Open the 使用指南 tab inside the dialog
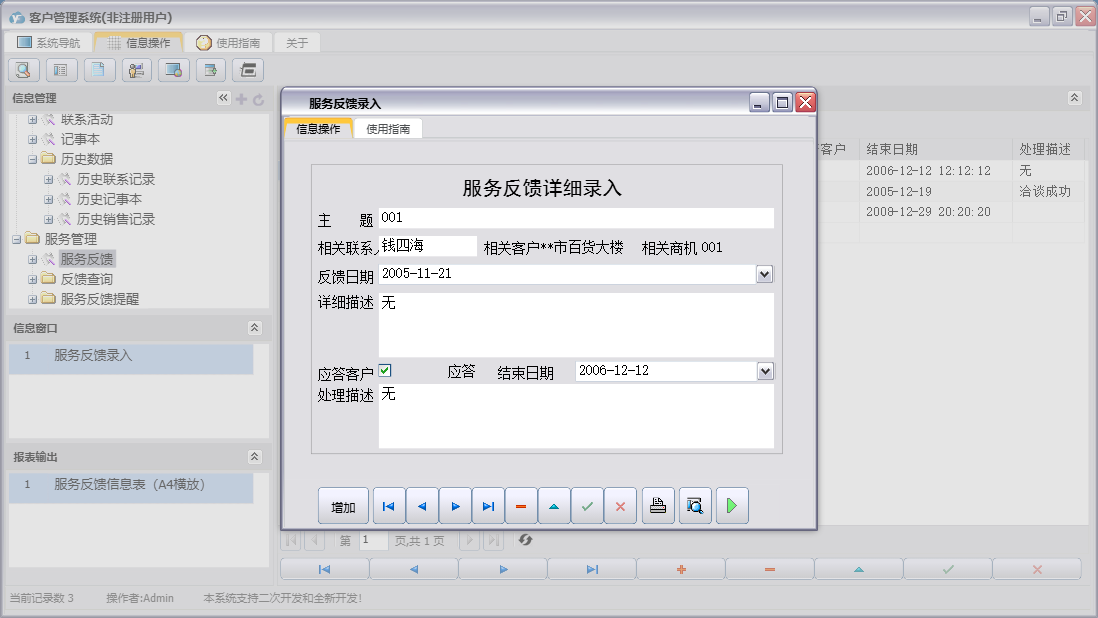The width and height of the screenshot is (1098, 618). point(388,129)
